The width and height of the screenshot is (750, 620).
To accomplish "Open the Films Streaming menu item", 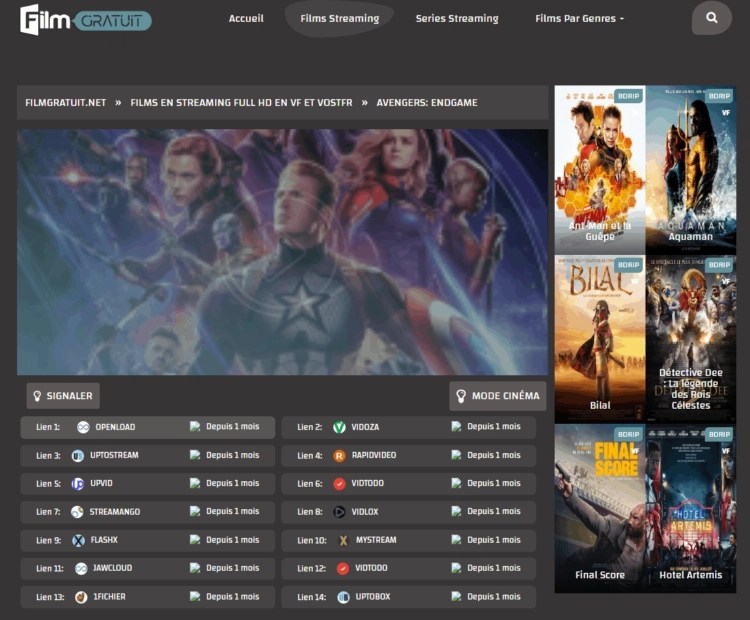I will (x=340, y=19).
